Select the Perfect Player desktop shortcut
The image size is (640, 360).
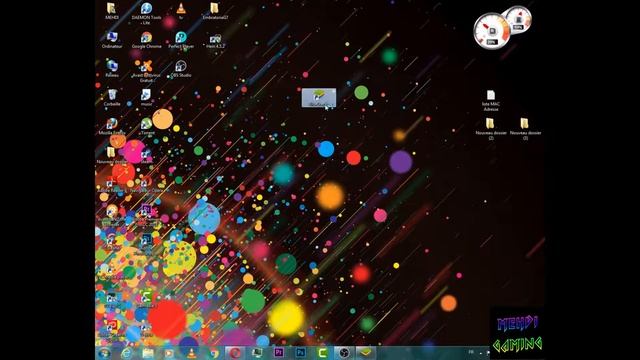click(181, 40)
